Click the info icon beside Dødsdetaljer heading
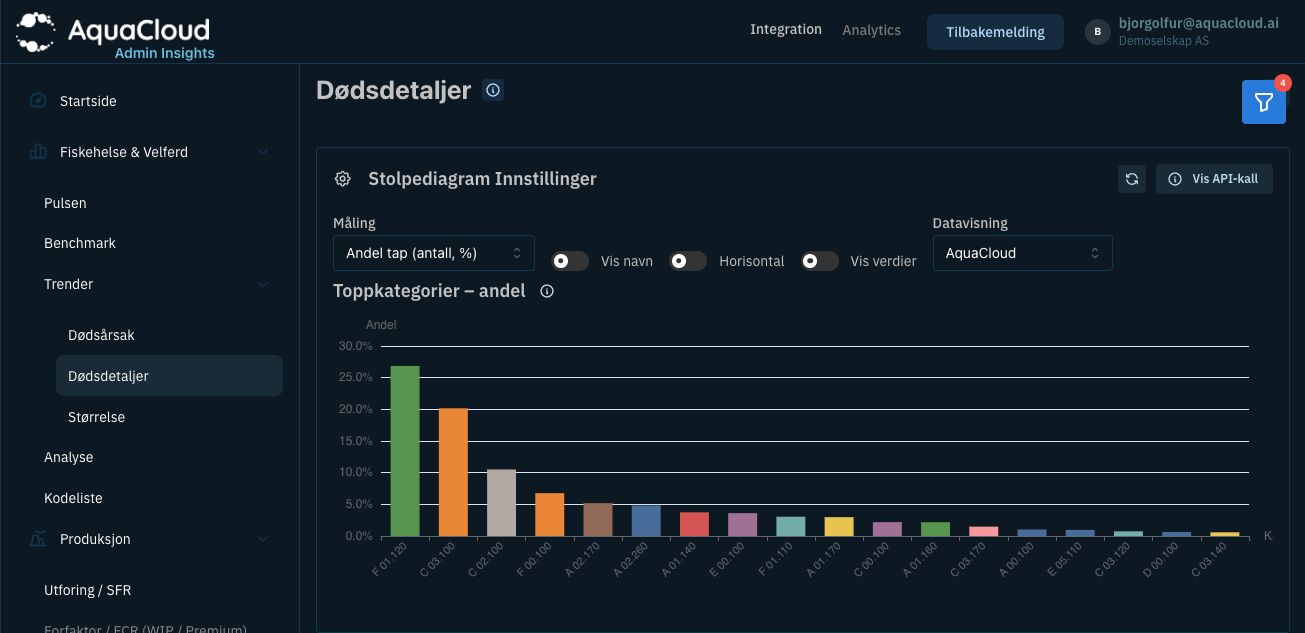 click(x=492, y=90)
